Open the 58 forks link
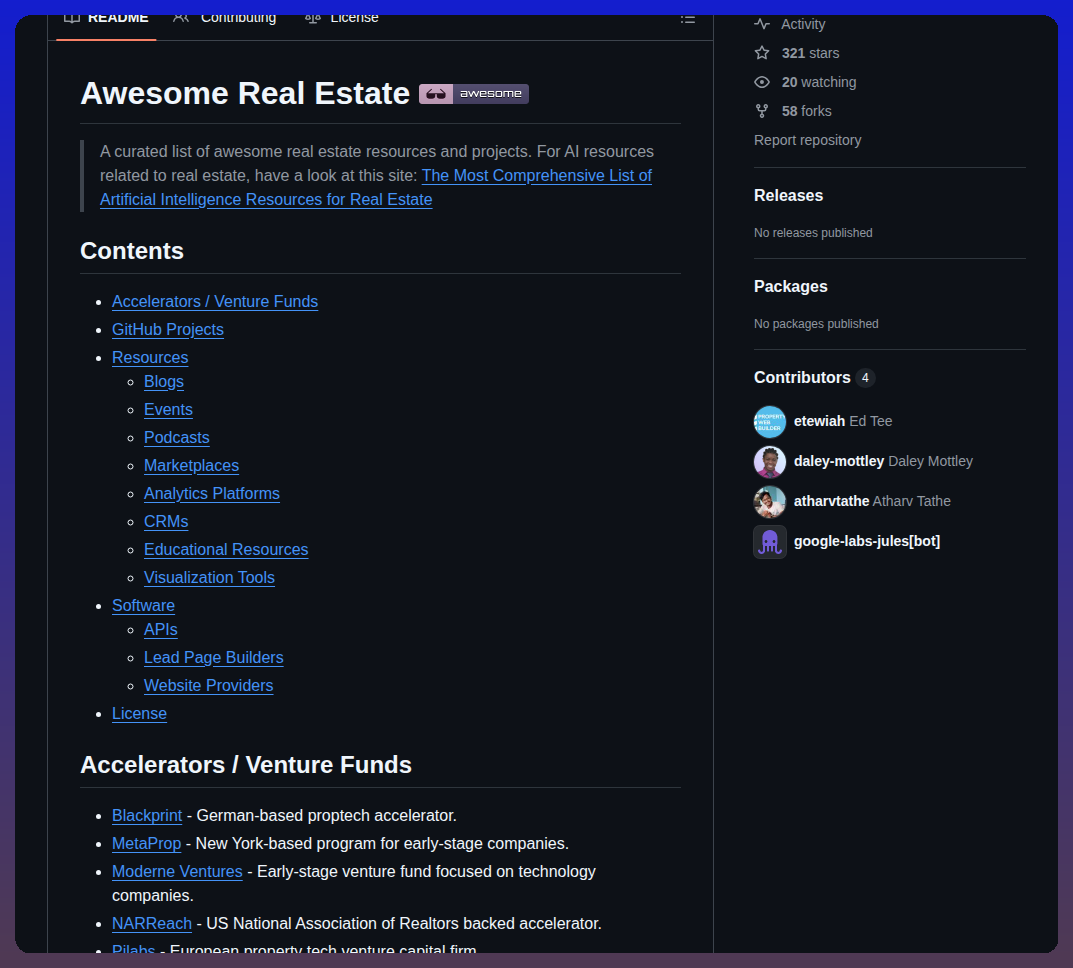This screenshot has height=968, width=1073. click(x=806, y=111)
